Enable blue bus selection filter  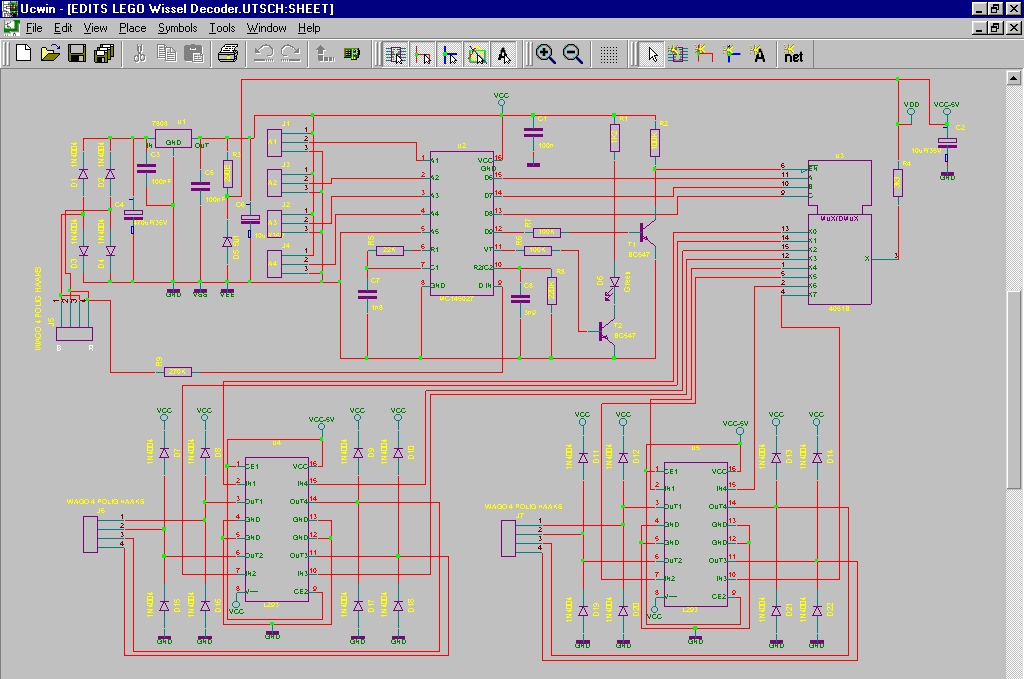pos(449,55)
